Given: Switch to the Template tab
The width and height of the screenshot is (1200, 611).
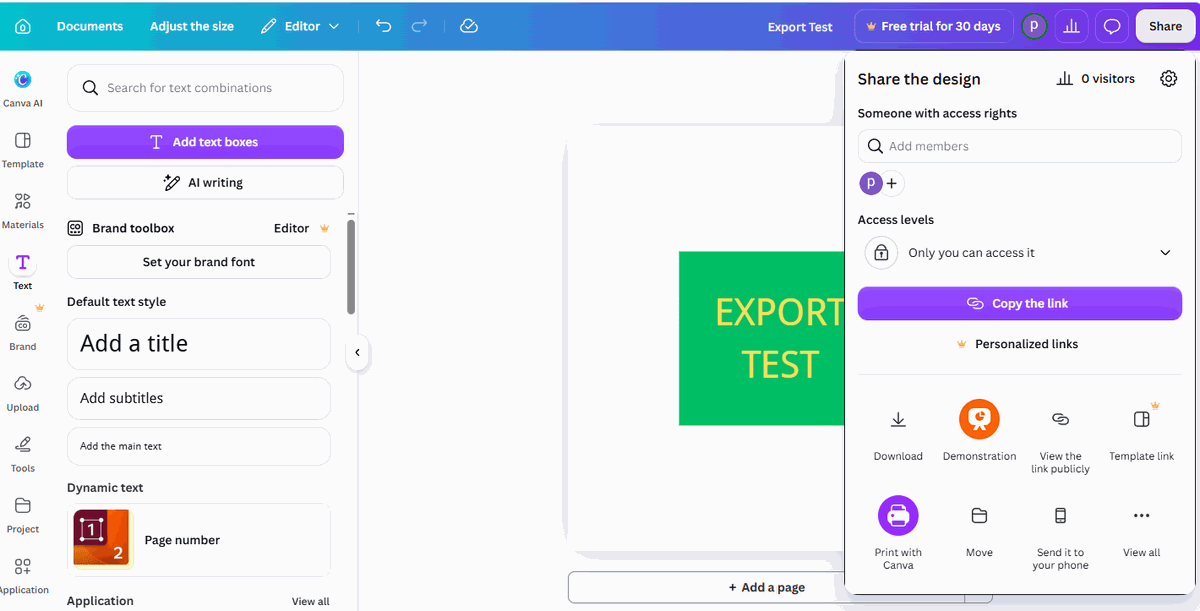Looking at the screenshot, I should [23, 149].
